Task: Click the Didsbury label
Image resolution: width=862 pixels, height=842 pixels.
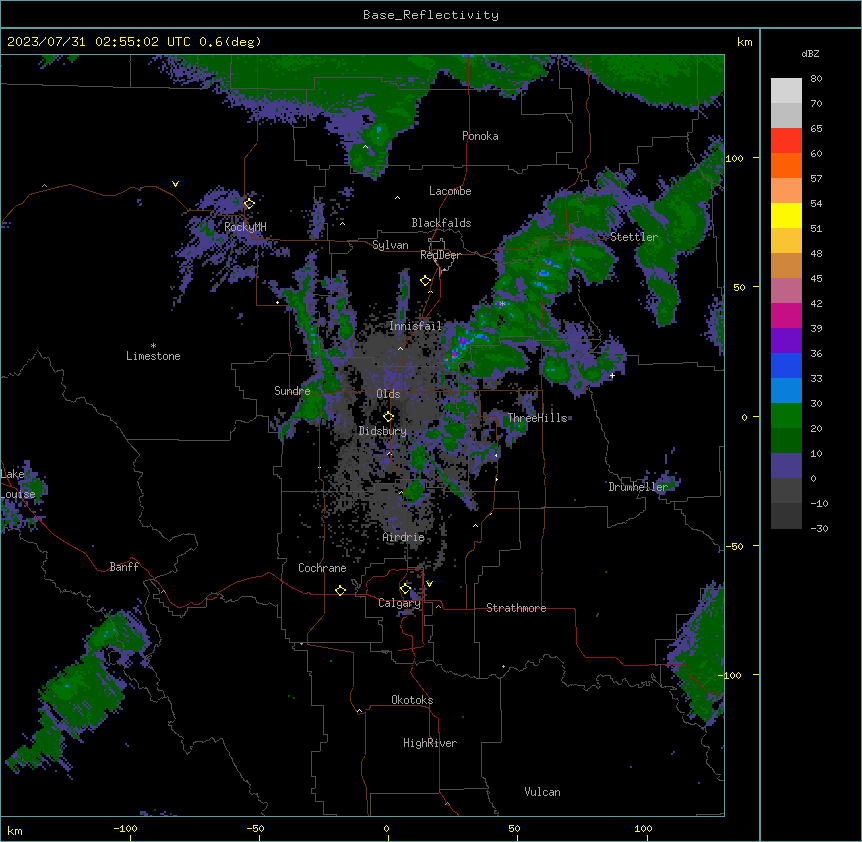Action: click(382, 431)
